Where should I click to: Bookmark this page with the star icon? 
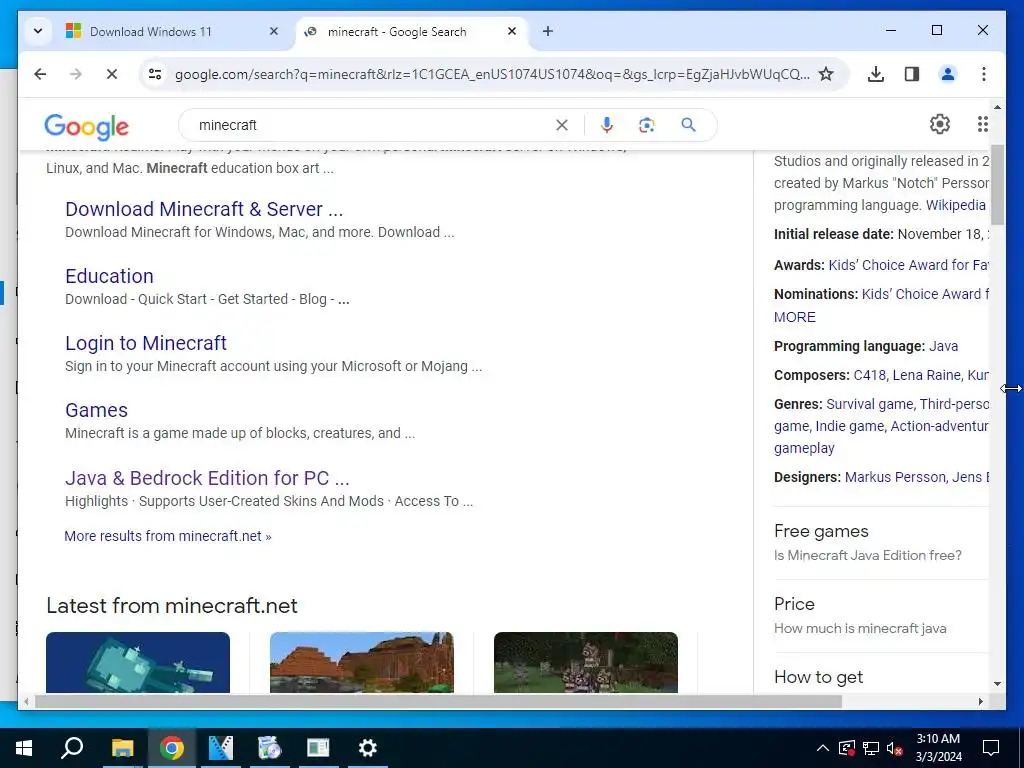(826, 74)
